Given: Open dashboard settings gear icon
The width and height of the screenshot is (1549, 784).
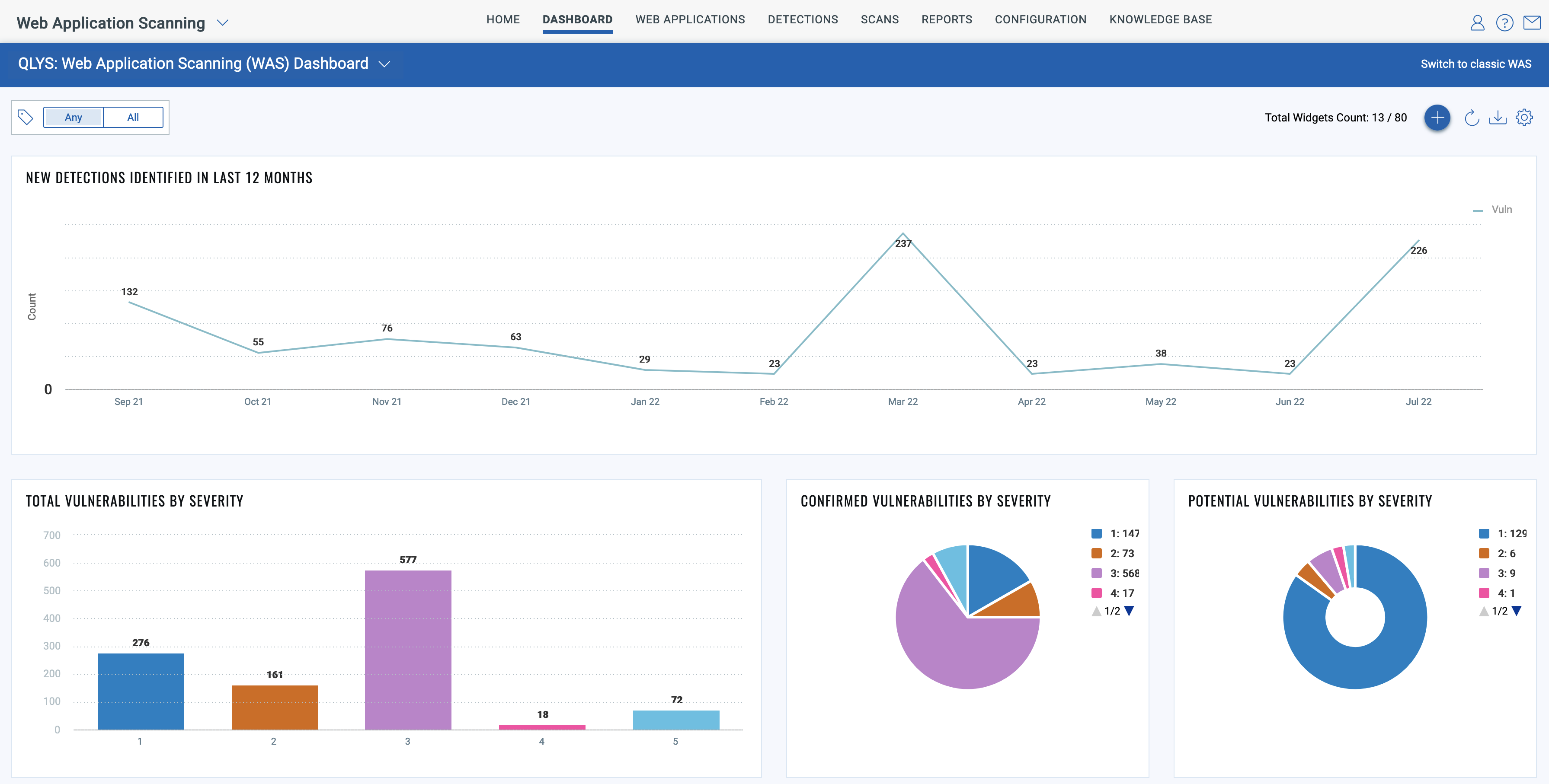Looking at the screenshot, I should tap(1524, 118).
